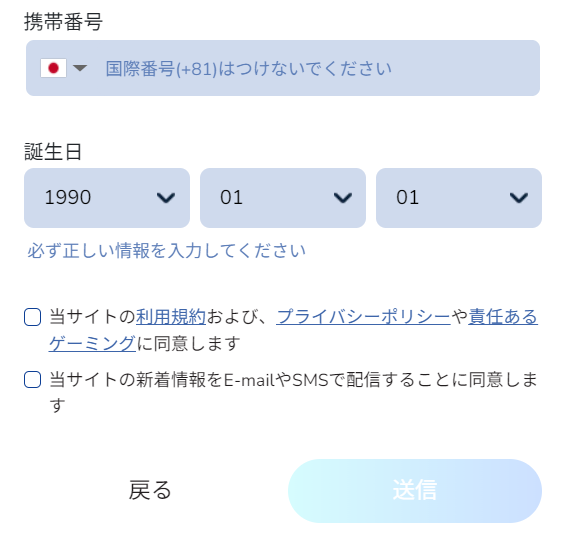
Task: Open the 利用規約 link
Action: (x=171, y=317)
